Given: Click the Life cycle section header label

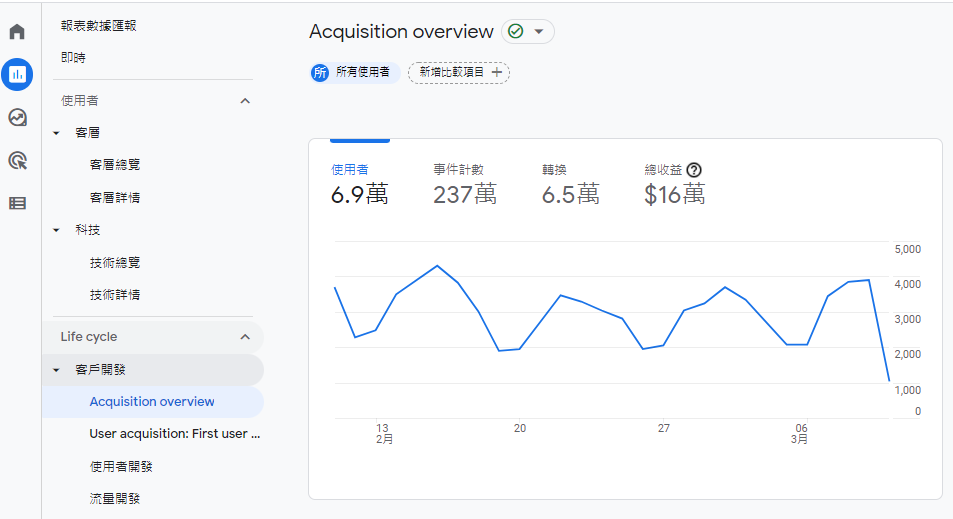Looking at the screenshot, I should (x=89, y=337).
